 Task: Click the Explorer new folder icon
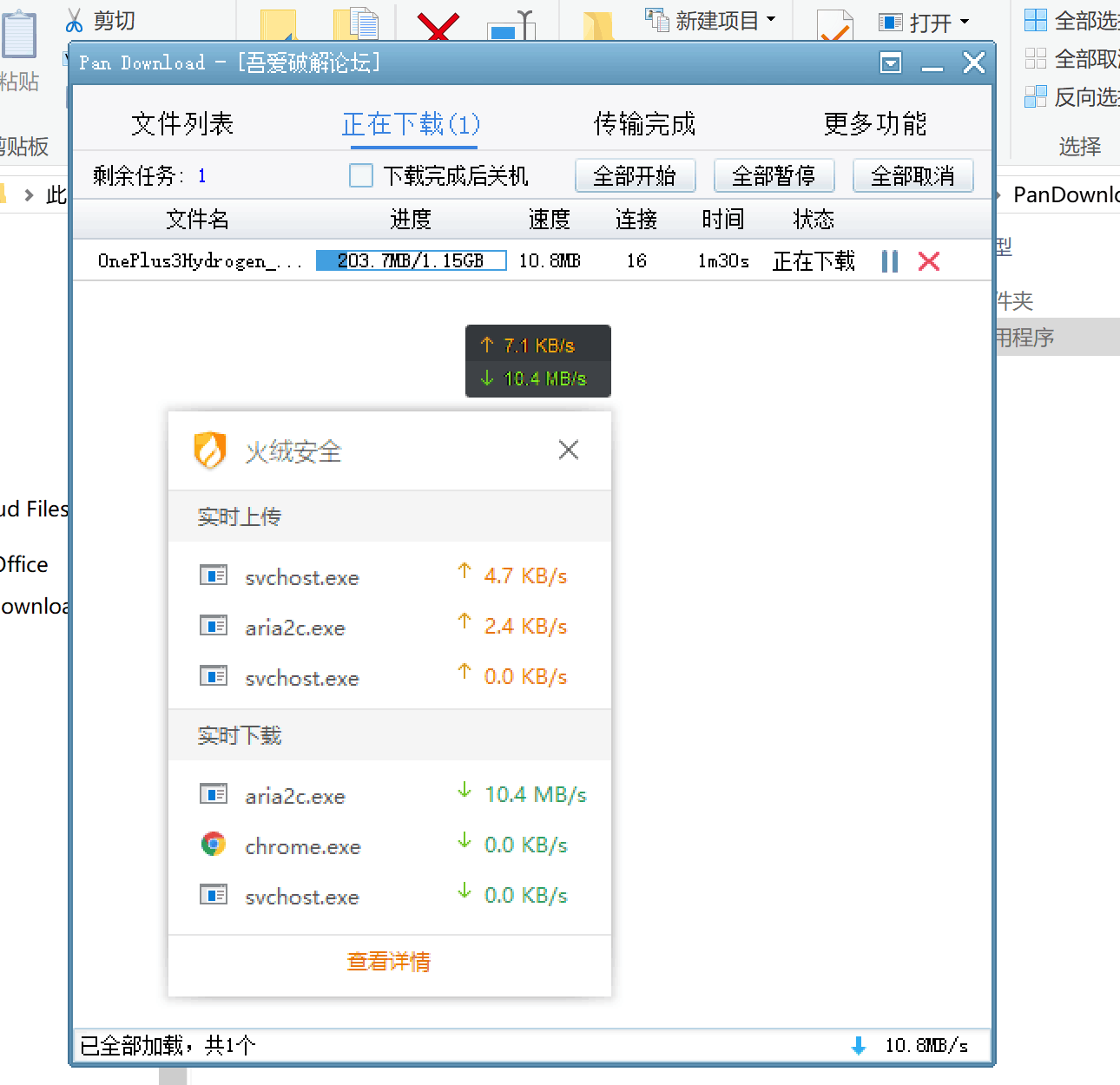(598, 26)
